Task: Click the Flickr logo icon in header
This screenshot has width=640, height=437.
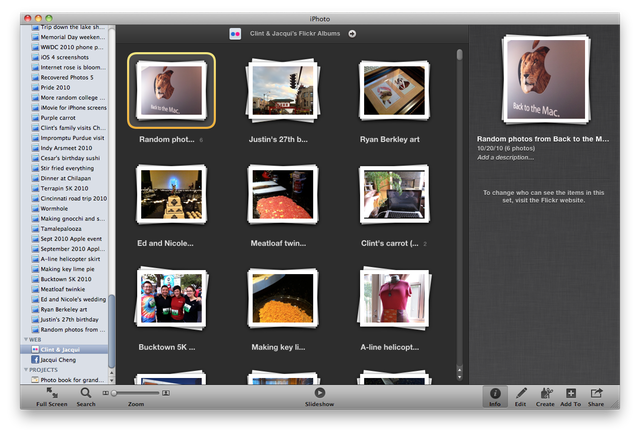Action: tap(235, 34)
